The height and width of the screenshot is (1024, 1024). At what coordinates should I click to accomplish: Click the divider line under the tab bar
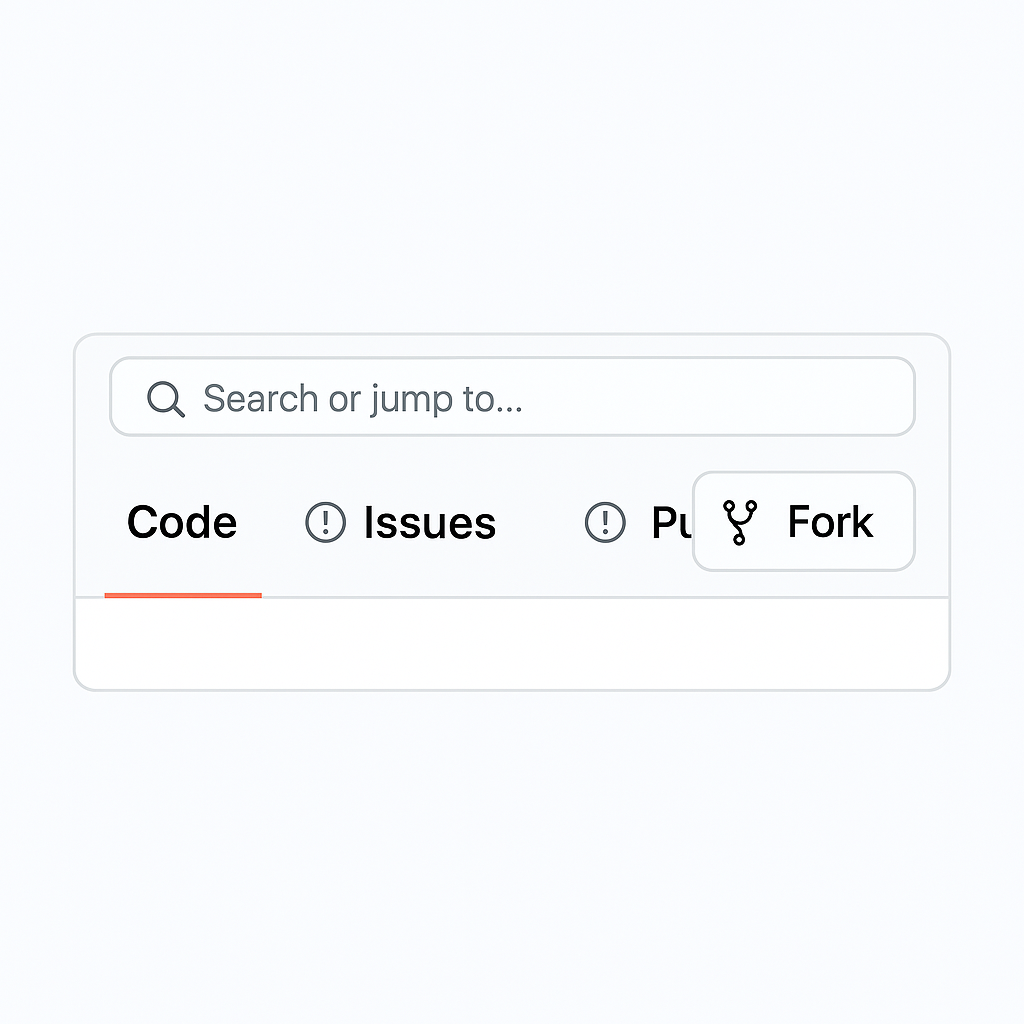(x=600, y=597)
